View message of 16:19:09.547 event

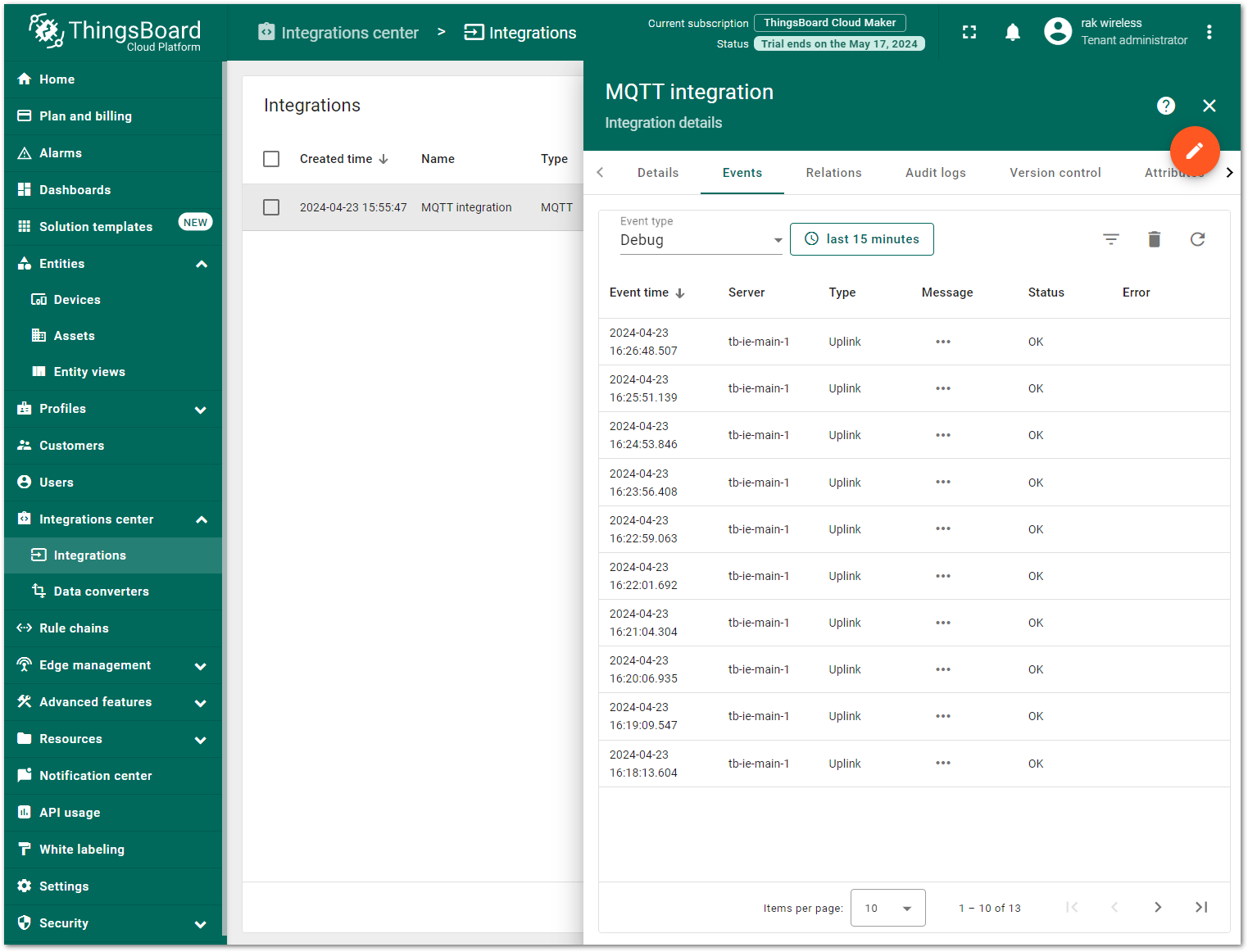943,716
